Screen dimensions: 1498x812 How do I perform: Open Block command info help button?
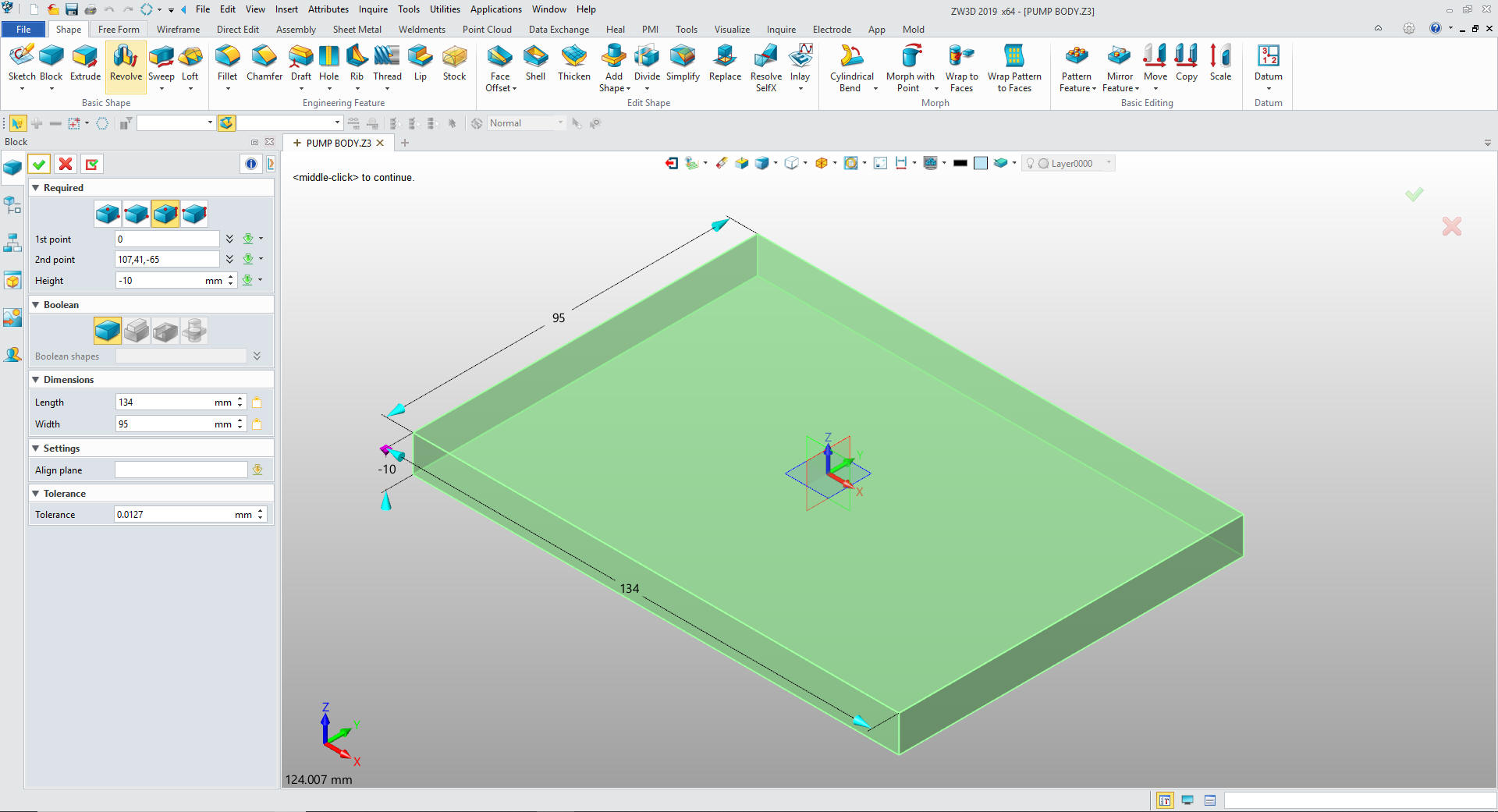pos(251,164)
